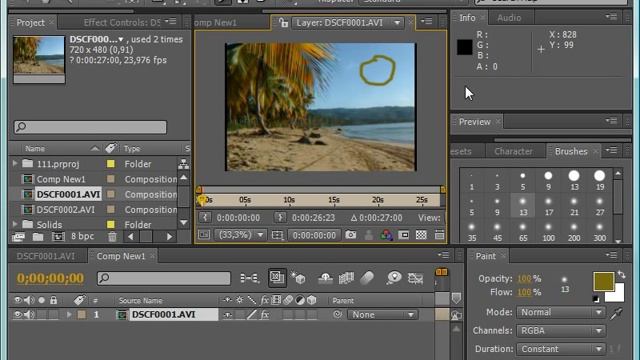
Task: Click the Paint eyedropper icon
Action: [616, 313]
